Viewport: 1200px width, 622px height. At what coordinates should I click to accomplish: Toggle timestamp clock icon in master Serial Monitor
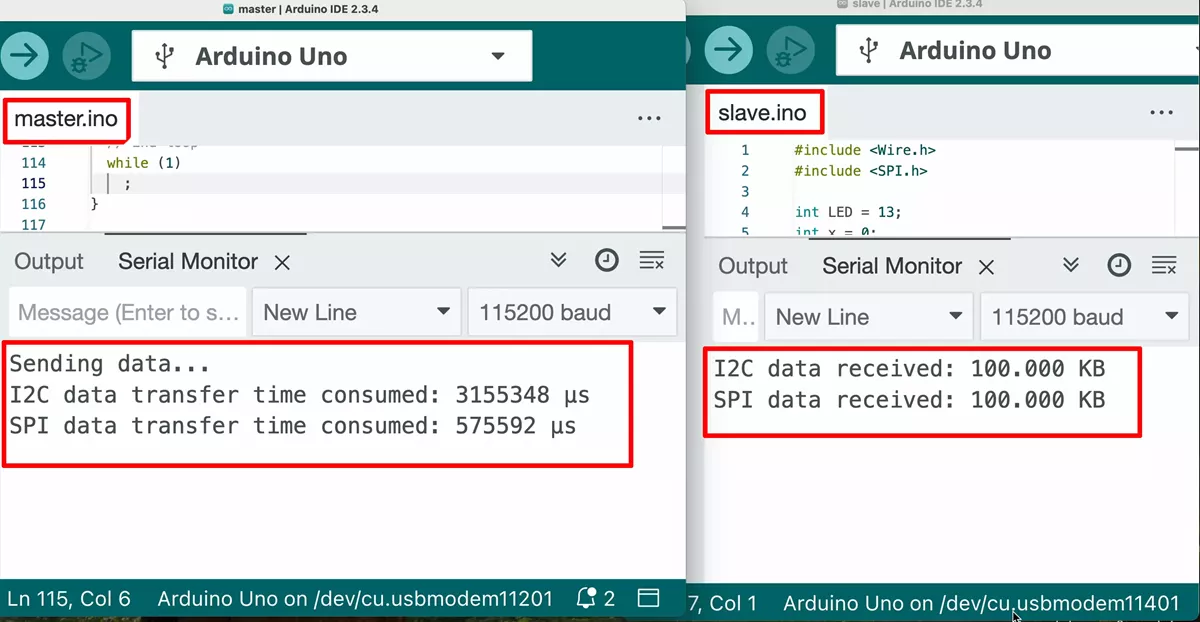(607, 261)
